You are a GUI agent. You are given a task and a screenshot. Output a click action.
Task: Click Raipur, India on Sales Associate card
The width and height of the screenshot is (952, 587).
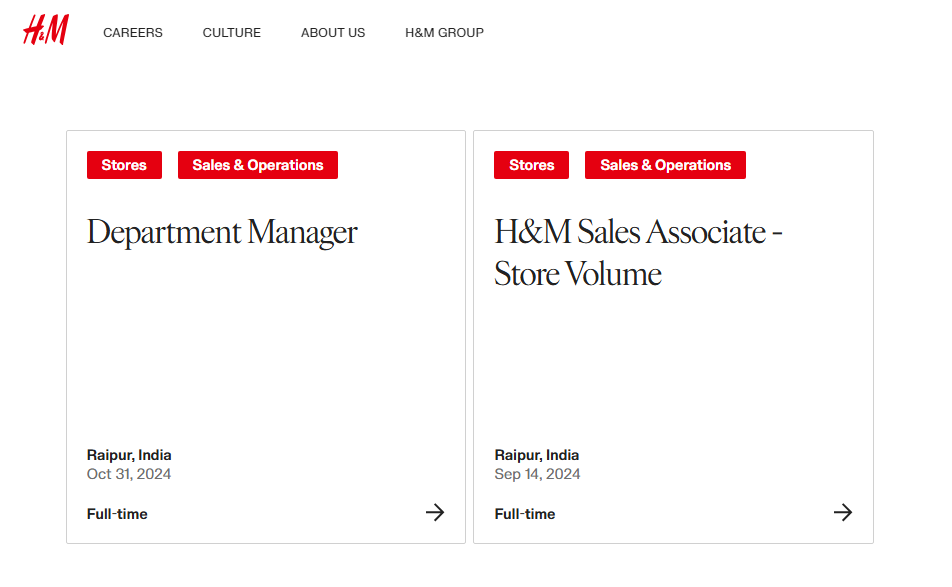(x=537, y=455)
